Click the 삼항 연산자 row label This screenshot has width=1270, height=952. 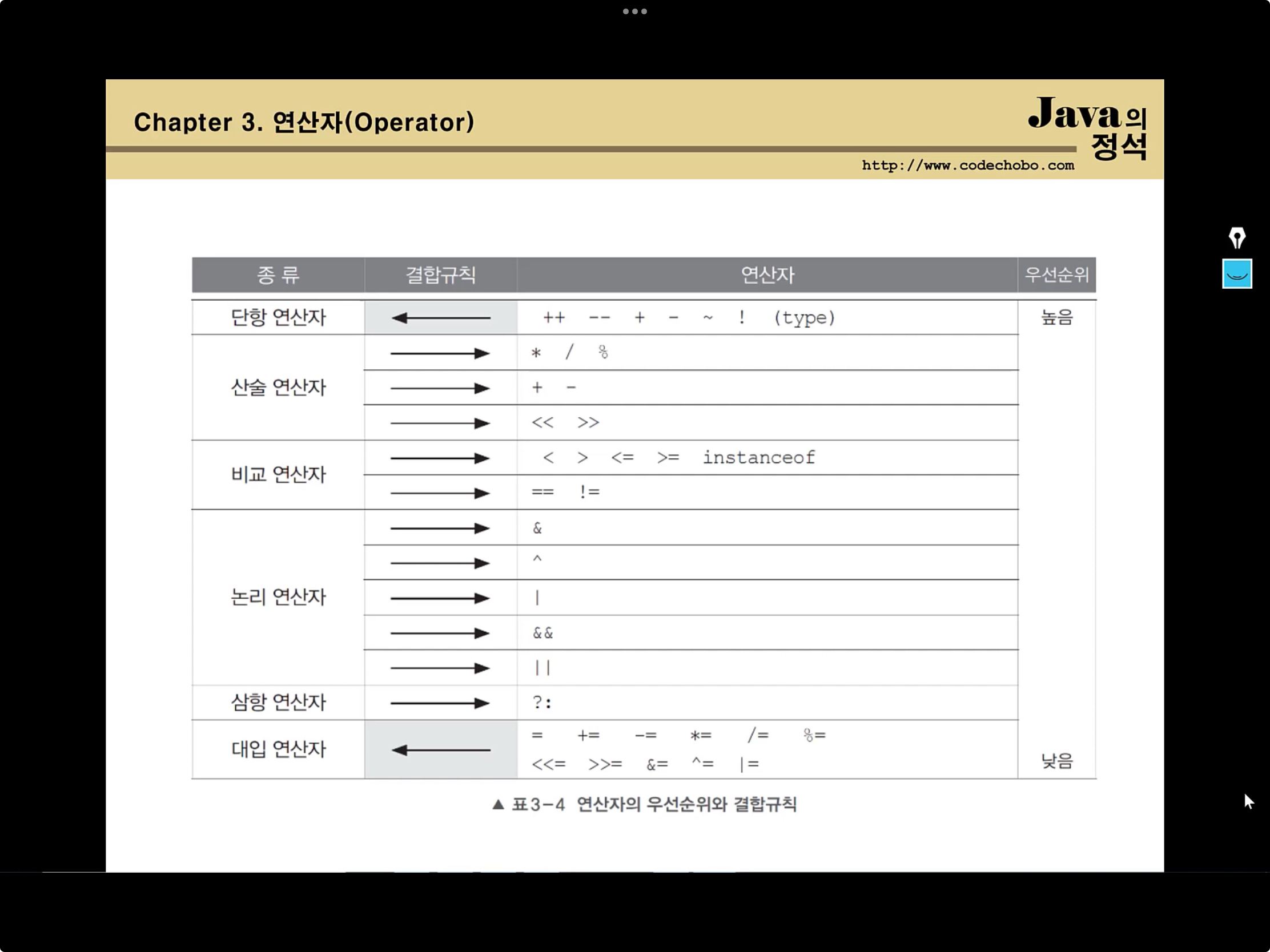pyautogui.click(x=279, y=702)
